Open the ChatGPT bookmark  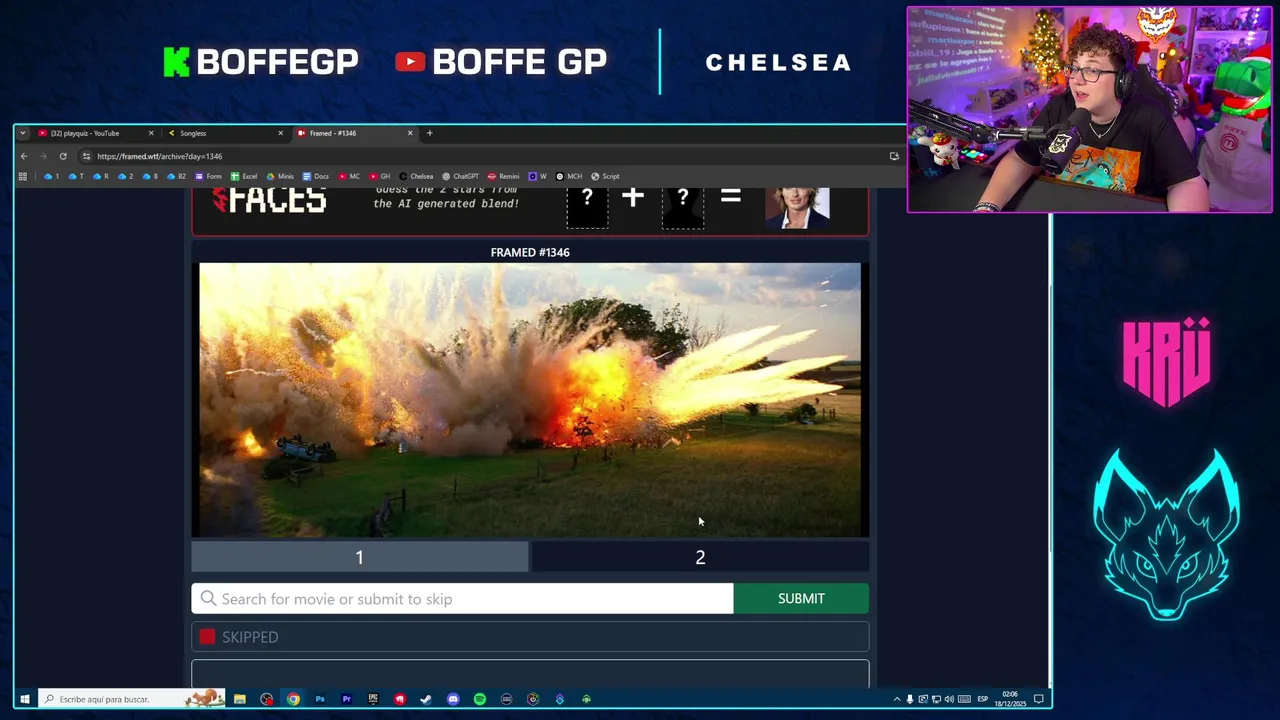tap(461, 176)
